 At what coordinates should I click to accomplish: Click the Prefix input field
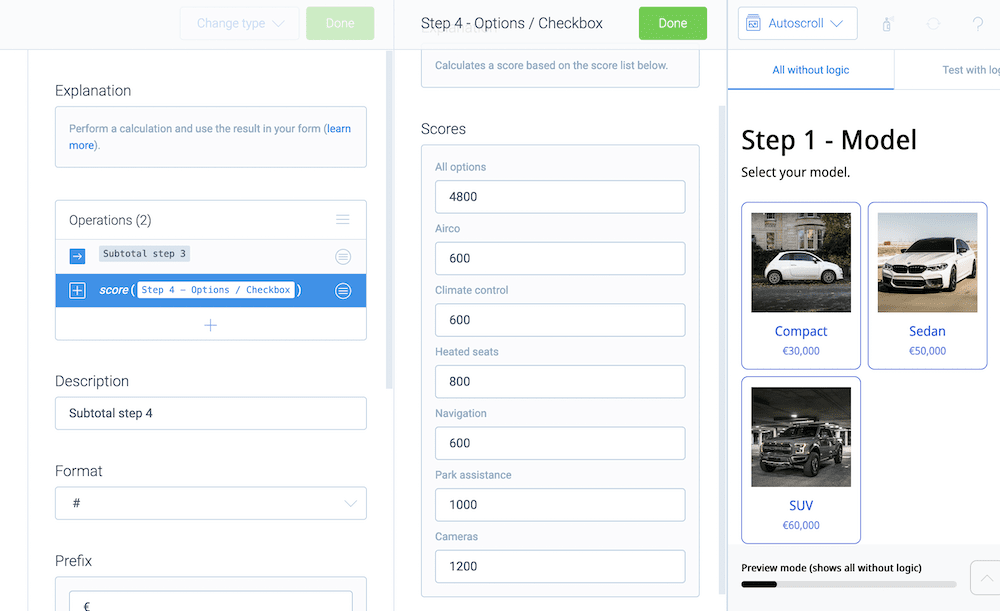point(210,601)
